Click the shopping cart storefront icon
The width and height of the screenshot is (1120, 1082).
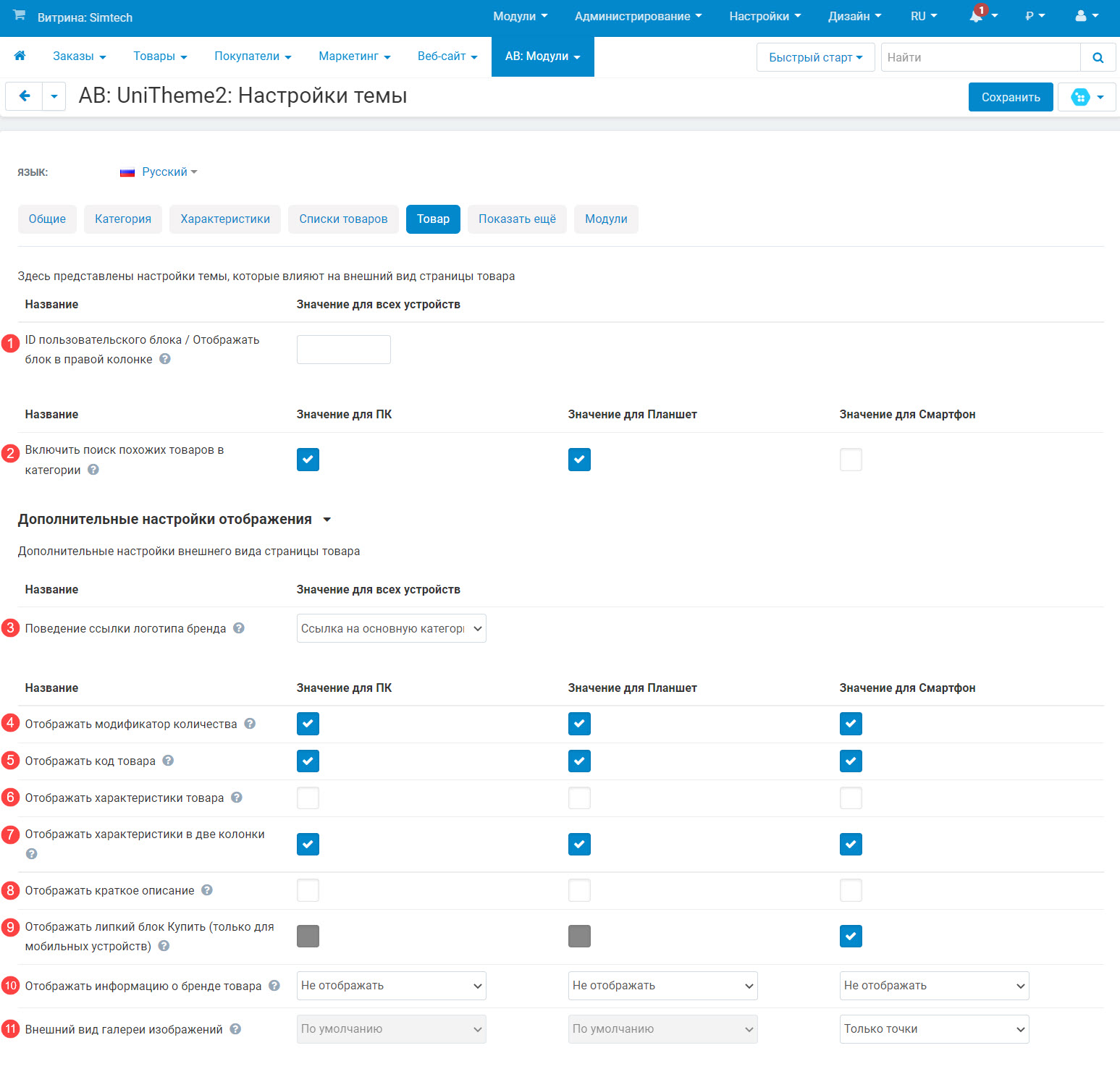[20, 15]
